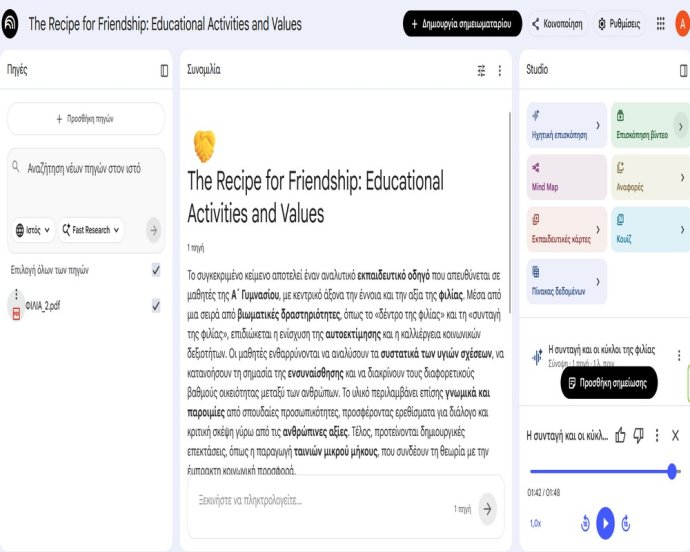The image size is (690, 552).
Task: Click thumbs down on the audio overview
Action: [x=638, y=435]
